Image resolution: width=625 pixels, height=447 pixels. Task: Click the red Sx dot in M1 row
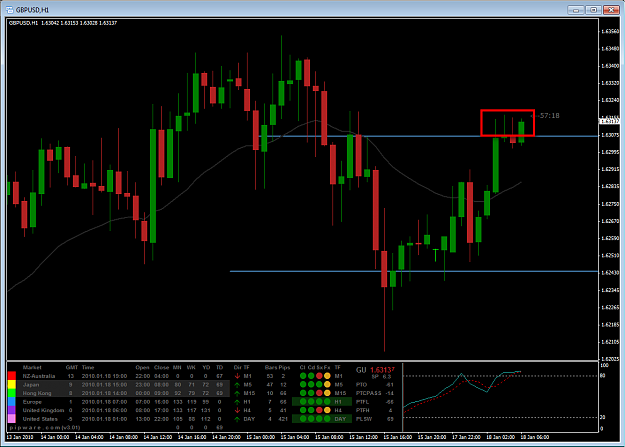(319, 376)
